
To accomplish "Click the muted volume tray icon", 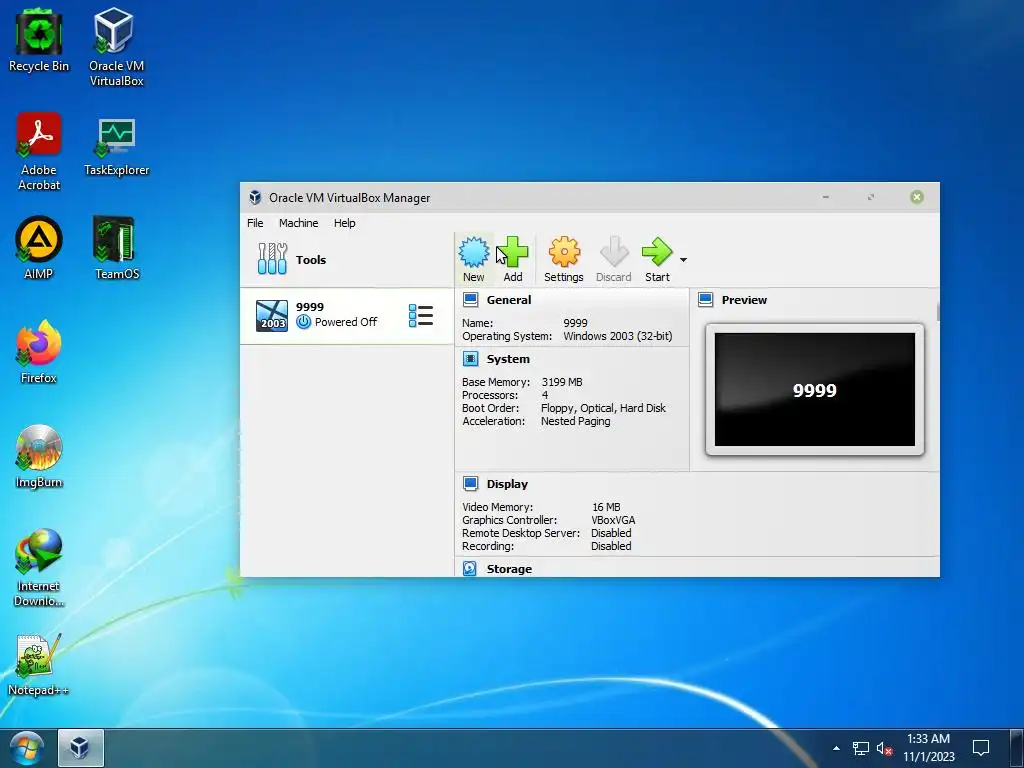I will [884, 748].
